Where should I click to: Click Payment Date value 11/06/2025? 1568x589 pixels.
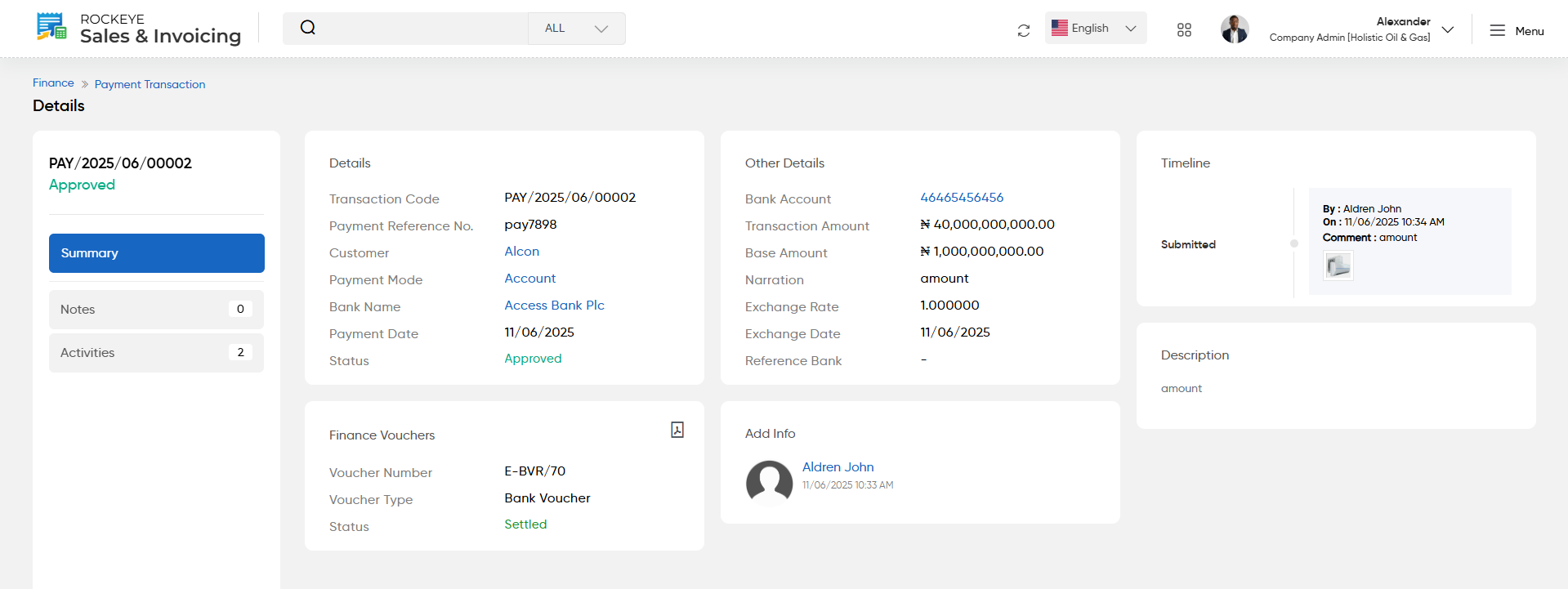pos(539,332)
